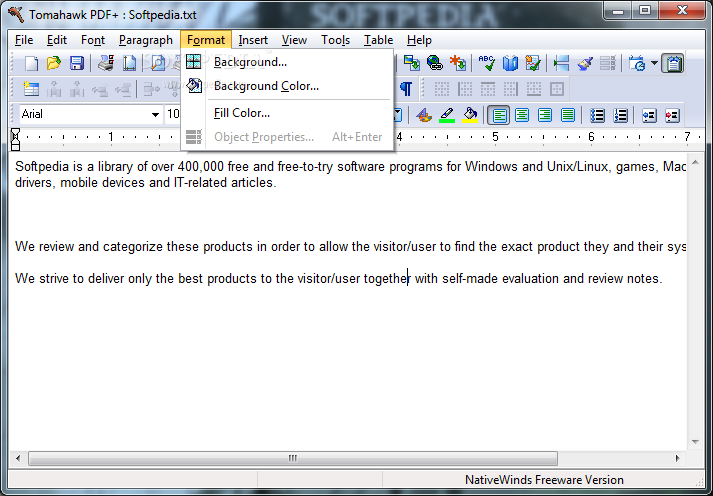Click the horizontal scrollbar's left arrow
The height and width of the screenshot is (496, 713).
[18, 458]
